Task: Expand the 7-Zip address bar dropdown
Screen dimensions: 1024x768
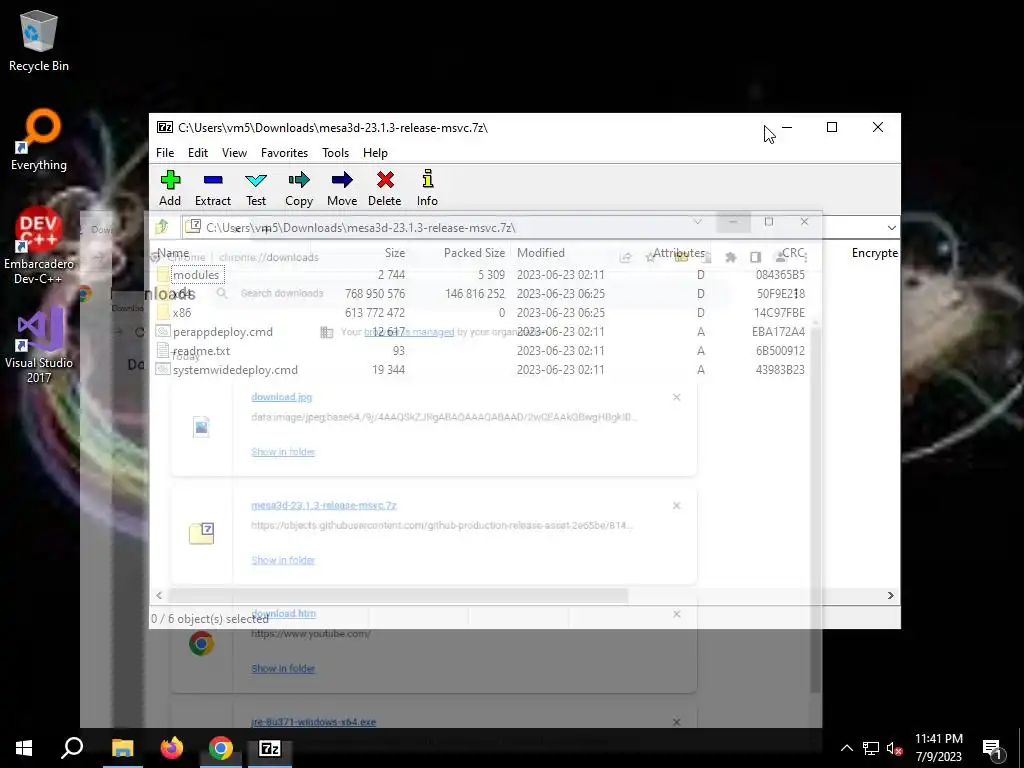Action: [x=891, y=227]
